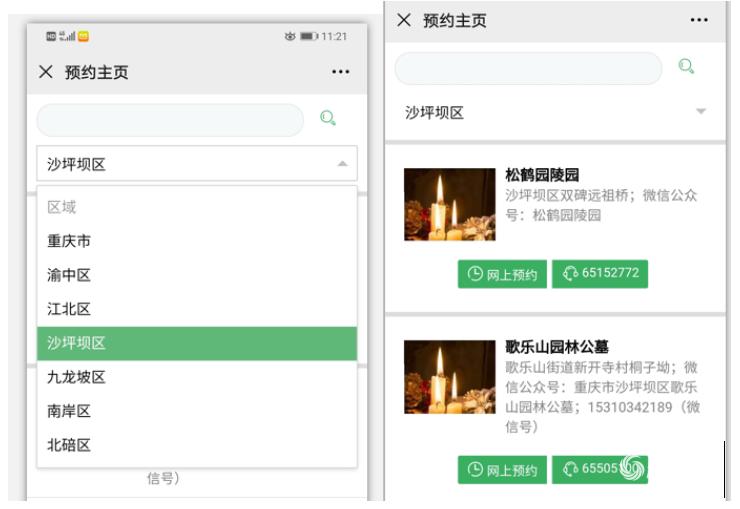Select 南岸区 from the region list
This screenshot has height=509, width=740.
click(x=197, y=411)
